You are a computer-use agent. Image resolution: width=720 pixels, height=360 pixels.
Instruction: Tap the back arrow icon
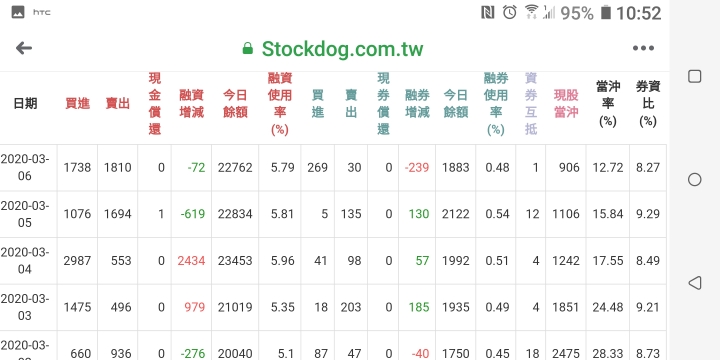[x=24, y=48]
